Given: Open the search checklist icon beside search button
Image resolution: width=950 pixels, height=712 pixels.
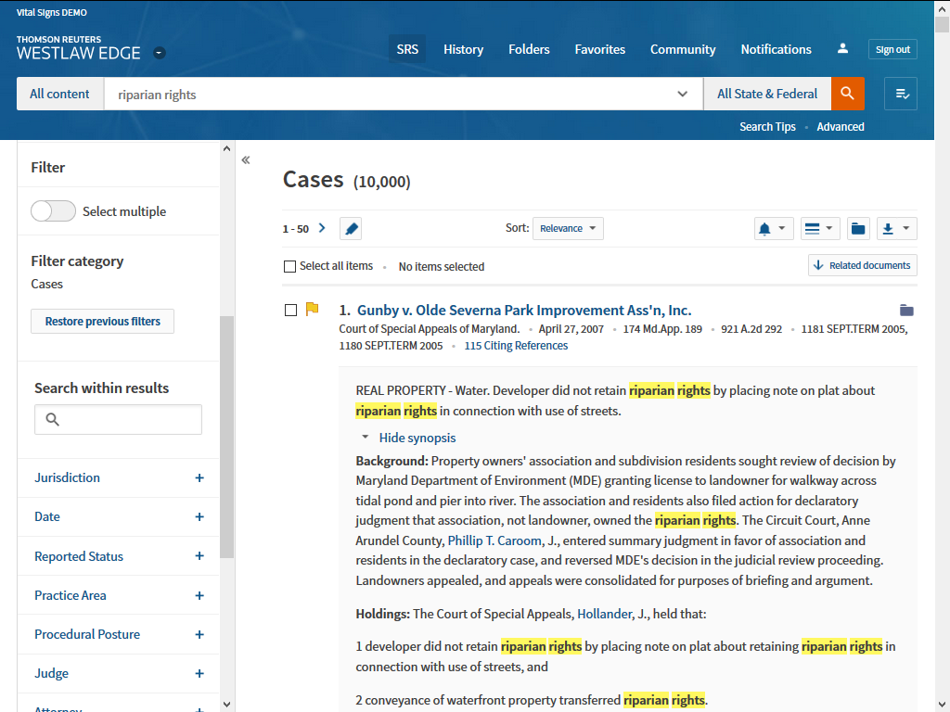Looking at the screenshot, I should [x=901, y=94].
